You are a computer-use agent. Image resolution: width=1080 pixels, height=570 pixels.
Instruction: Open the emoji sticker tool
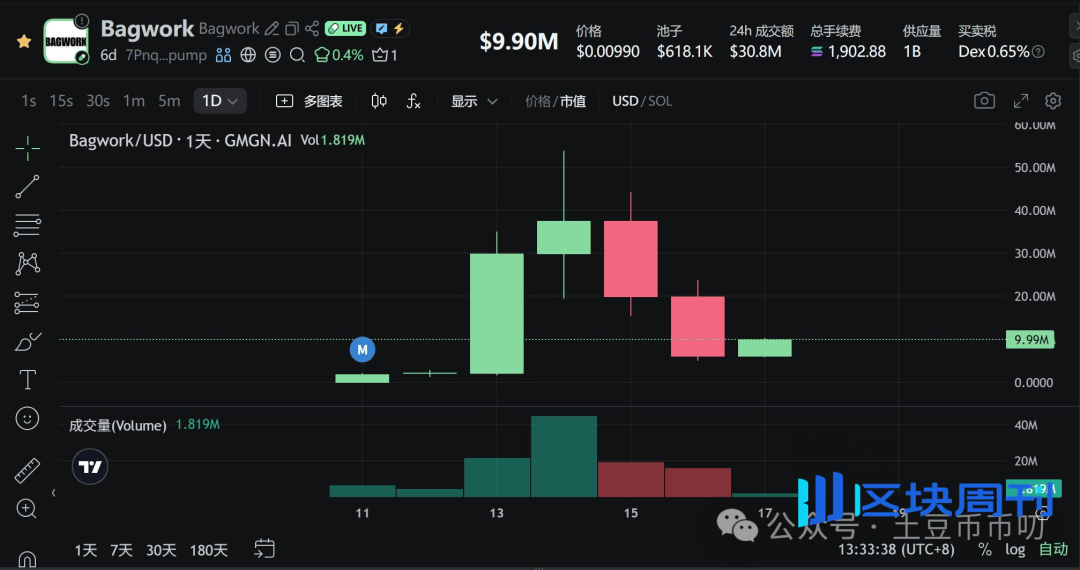(x=28, y=419)
